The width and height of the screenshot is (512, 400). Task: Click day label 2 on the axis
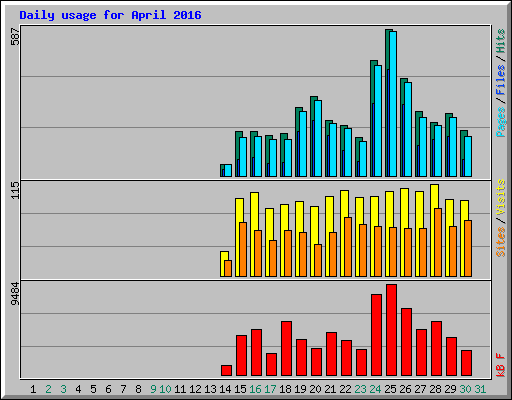tap(48, 389)
